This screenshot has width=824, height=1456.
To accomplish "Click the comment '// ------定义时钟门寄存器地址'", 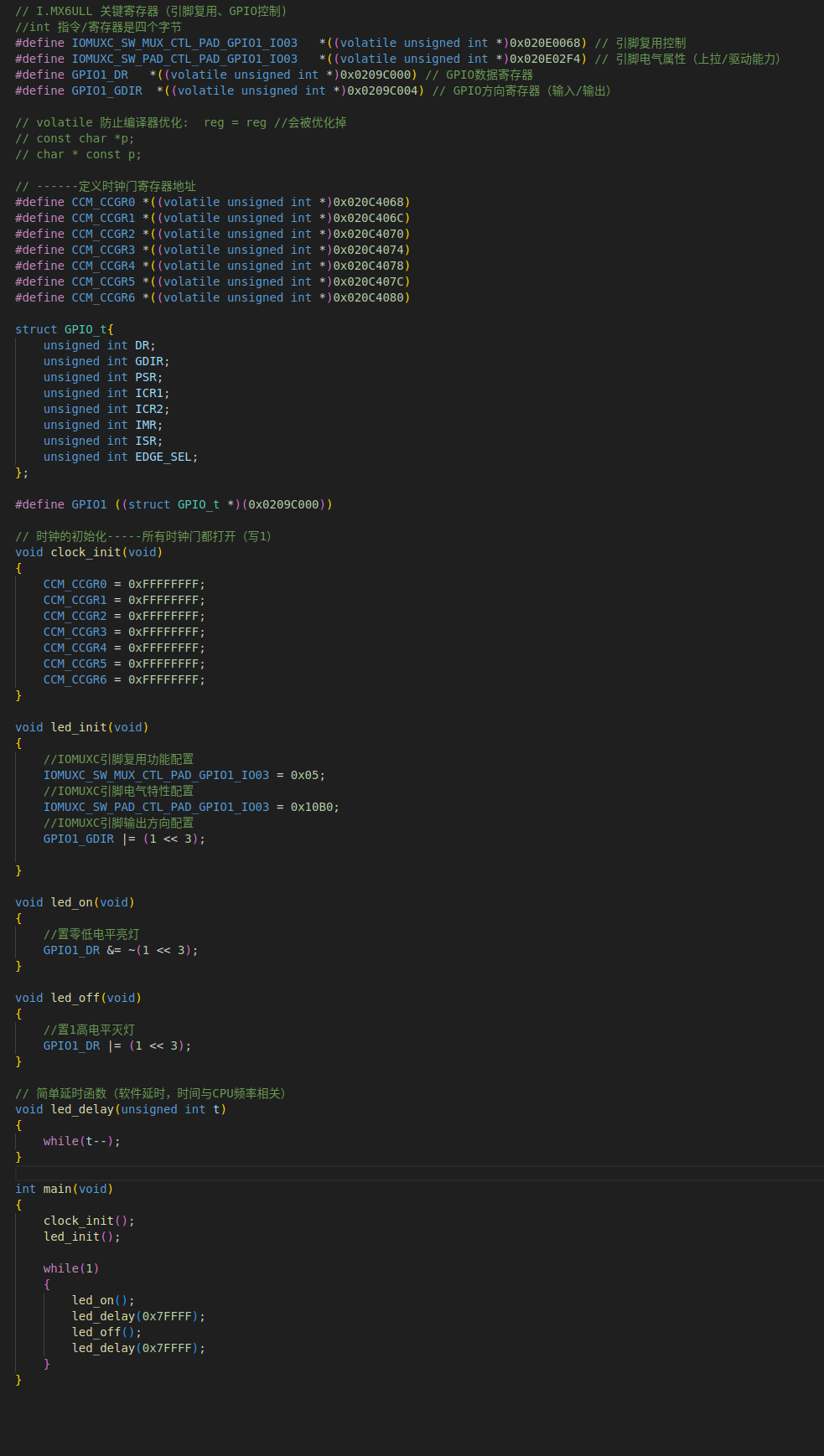I will pyautogui.click(x=106, y=186).
